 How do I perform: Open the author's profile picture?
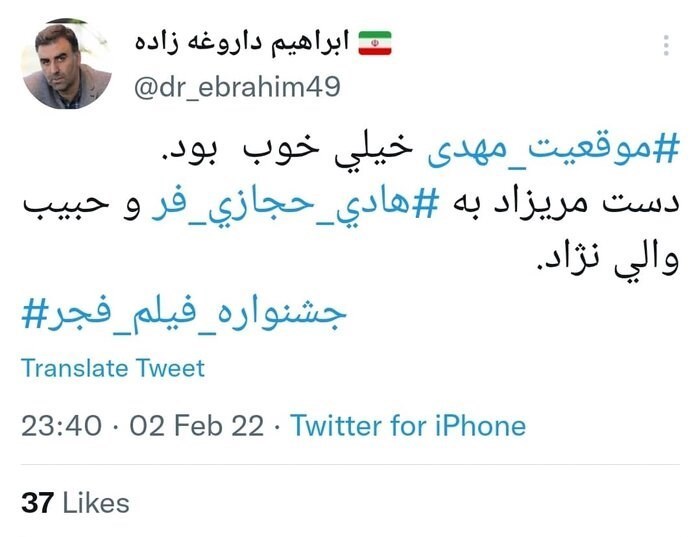[66, 64]
